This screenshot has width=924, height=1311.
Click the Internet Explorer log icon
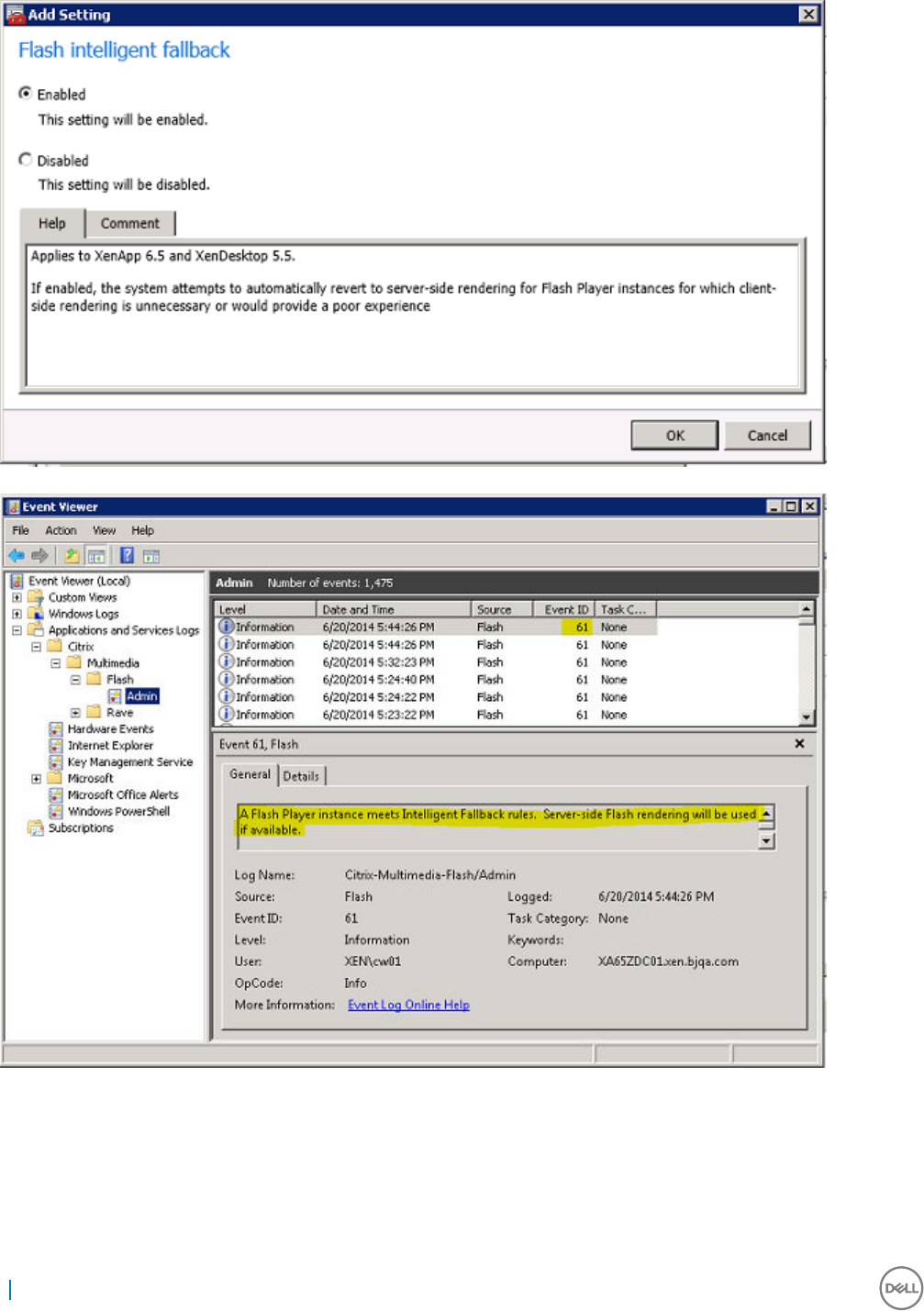56,746
